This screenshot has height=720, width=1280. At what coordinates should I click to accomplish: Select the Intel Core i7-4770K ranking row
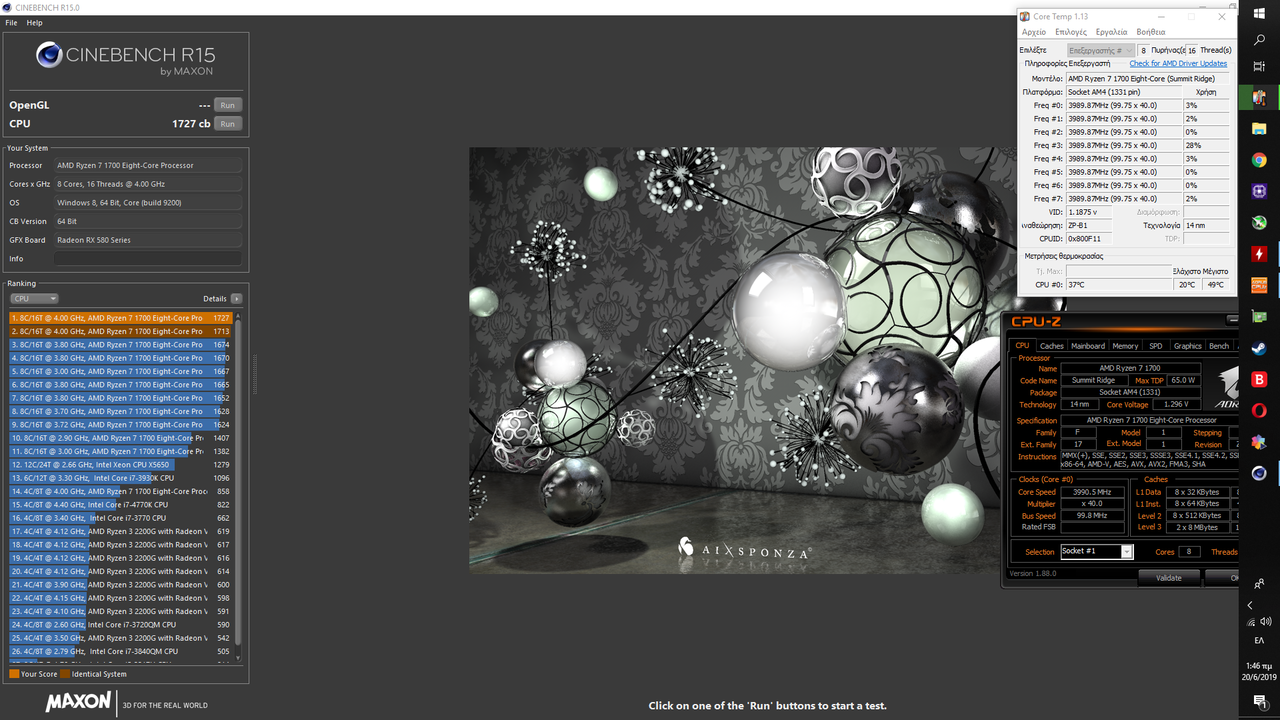(x=121, y=504)
